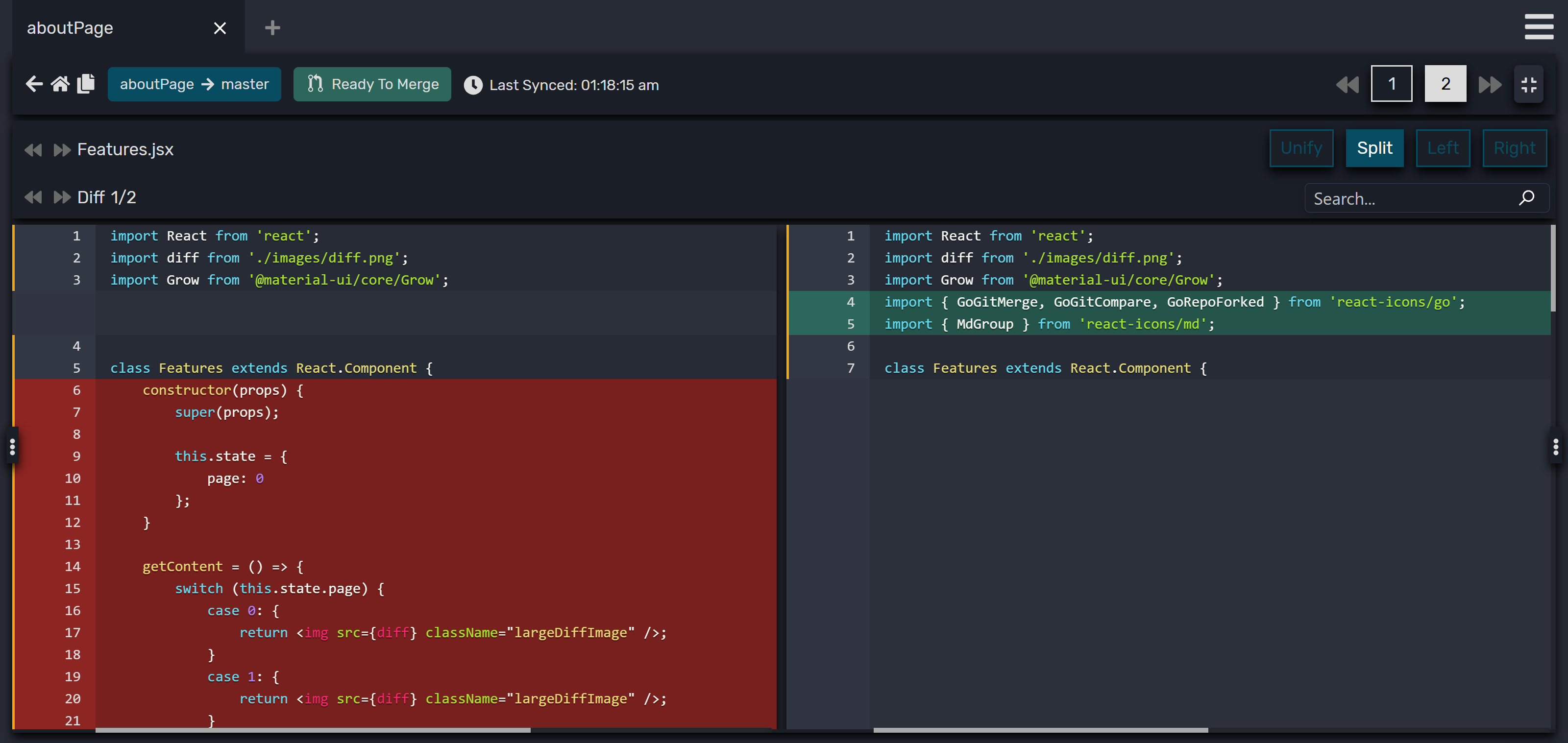Click the aboutPage to master branch button
This screenshot has height=743, width=1568.
(x=194, y=84)
